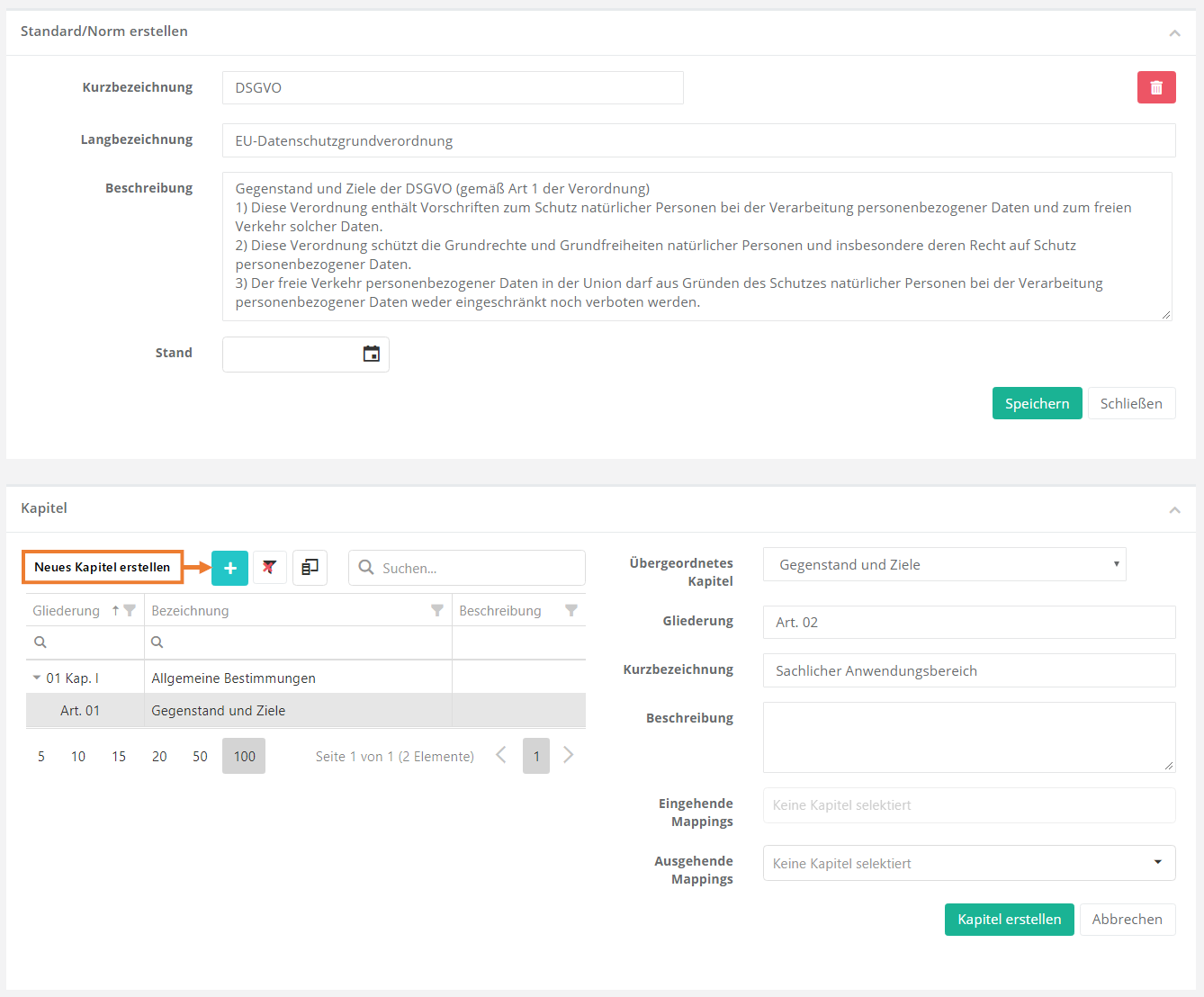The height and width of the screenshot is (997, 1204).
Task: Collapse the Standard/Norm erstellen panel
Action: click(x=1174, y=32)
